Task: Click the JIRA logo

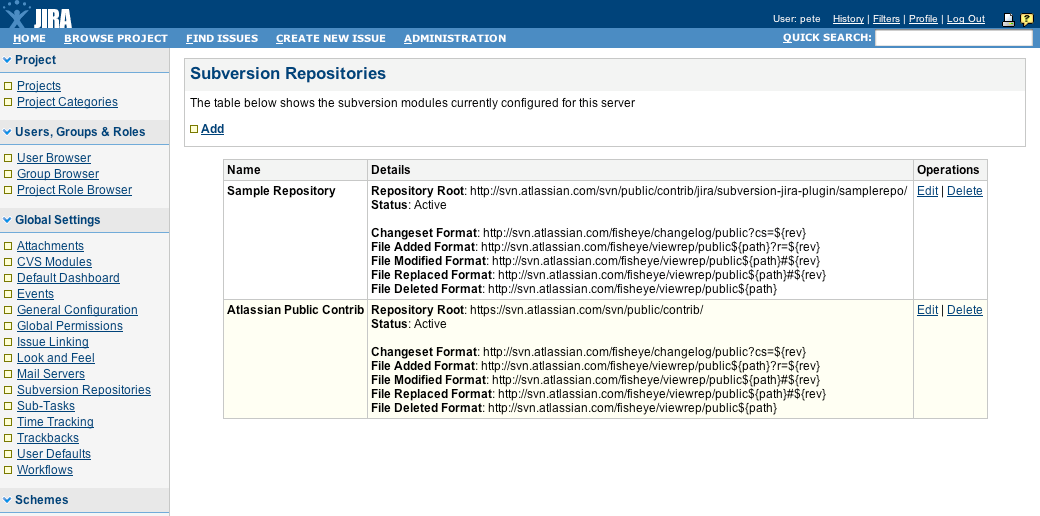Action: [x=37, y=15]
